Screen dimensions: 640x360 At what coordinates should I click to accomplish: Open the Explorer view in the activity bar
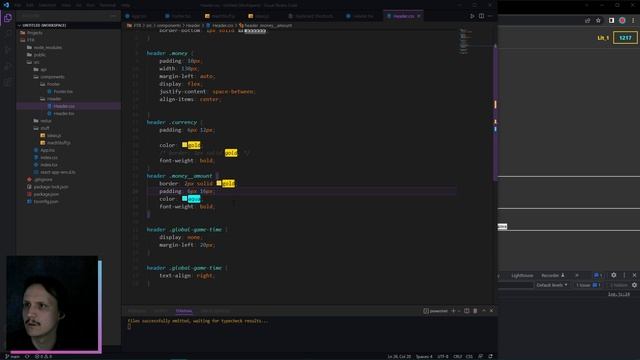8,18
